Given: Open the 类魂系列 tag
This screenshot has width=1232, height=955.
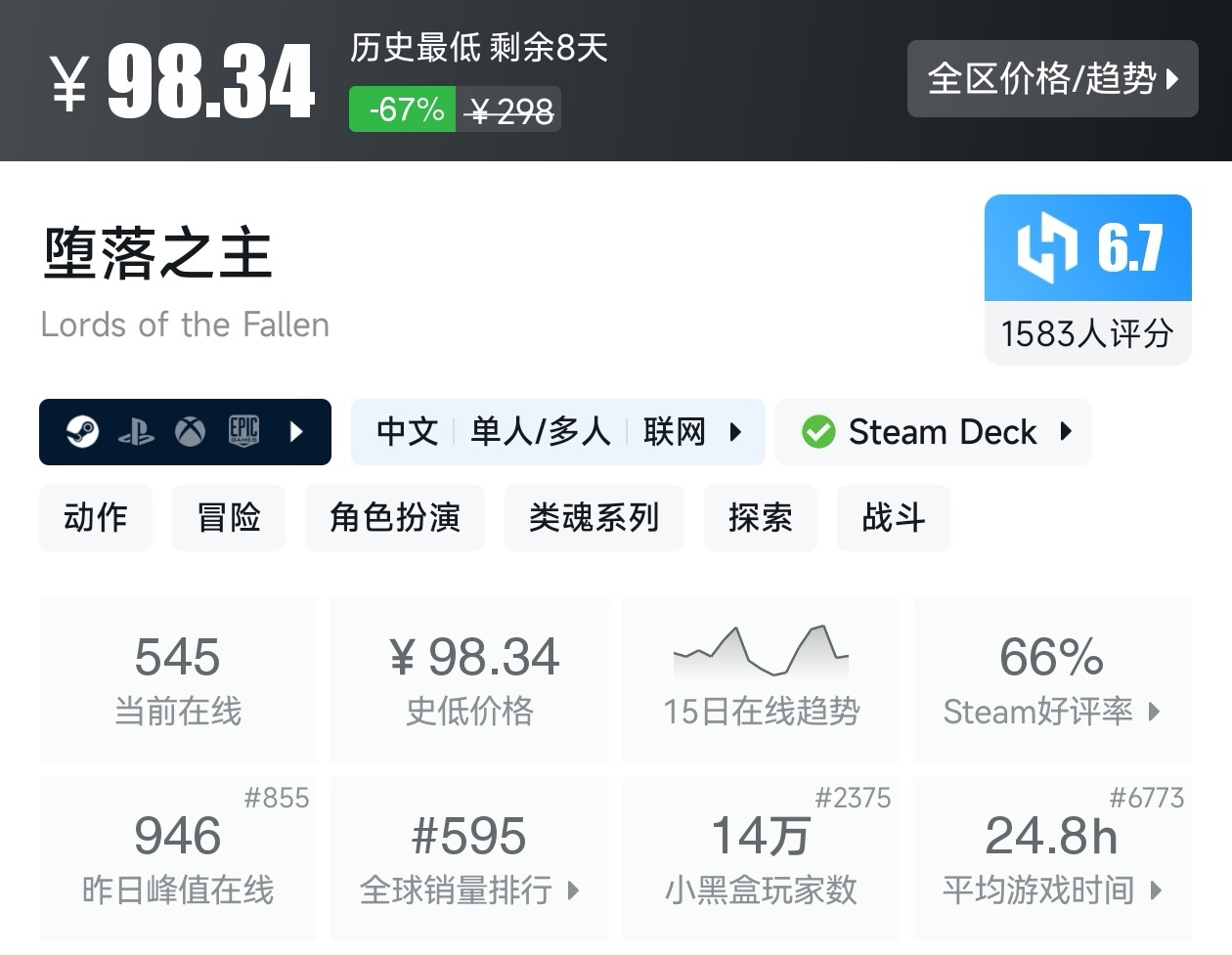Looking at the screenshot, I should pyautogui.click(x=594, y=518).
